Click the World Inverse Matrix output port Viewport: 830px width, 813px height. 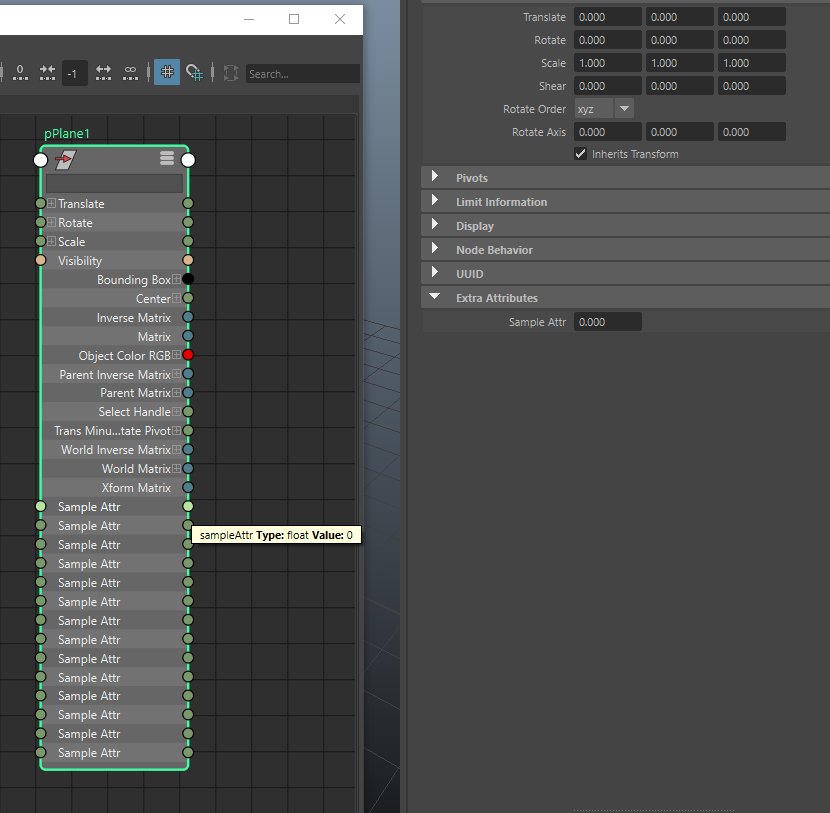click(188, 449)
